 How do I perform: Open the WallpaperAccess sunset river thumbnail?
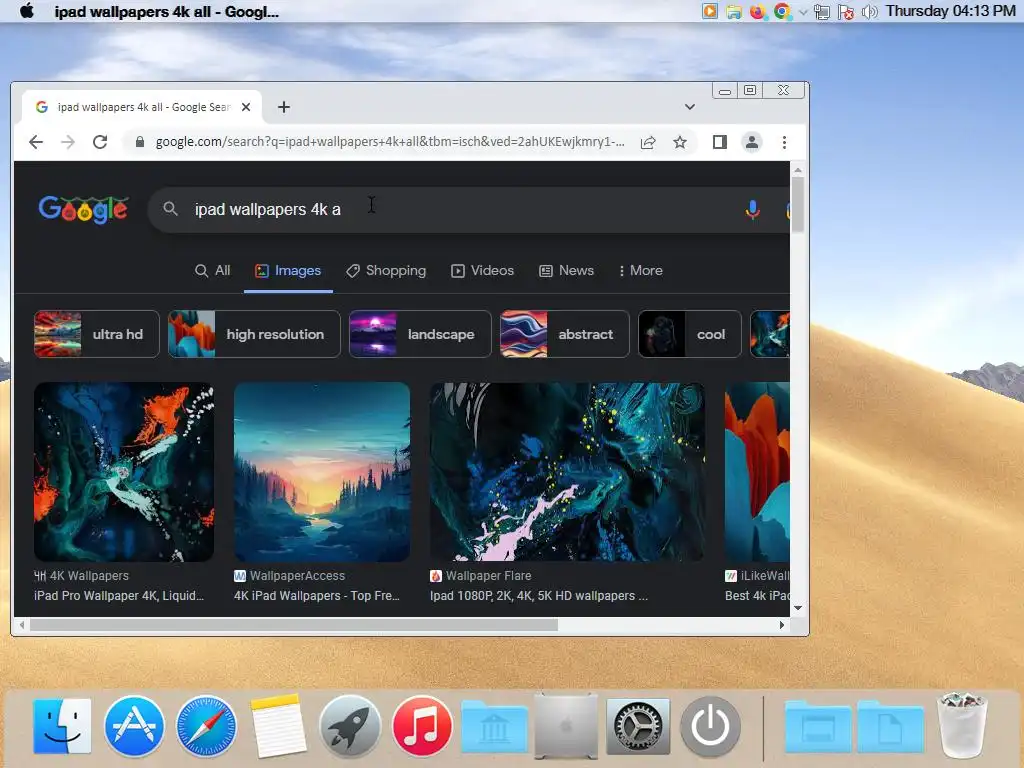pyautogui.click(x=322, y=472)
